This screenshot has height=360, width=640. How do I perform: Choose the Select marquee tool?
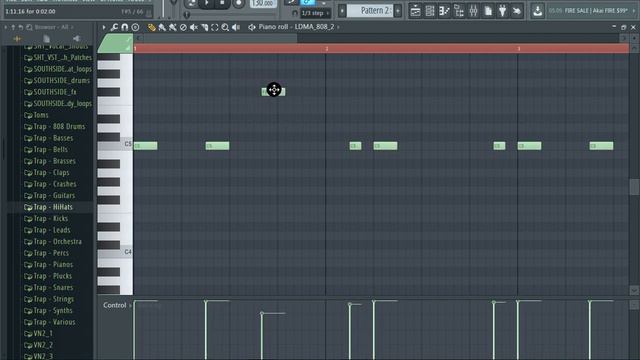click(x=215, y=27)
